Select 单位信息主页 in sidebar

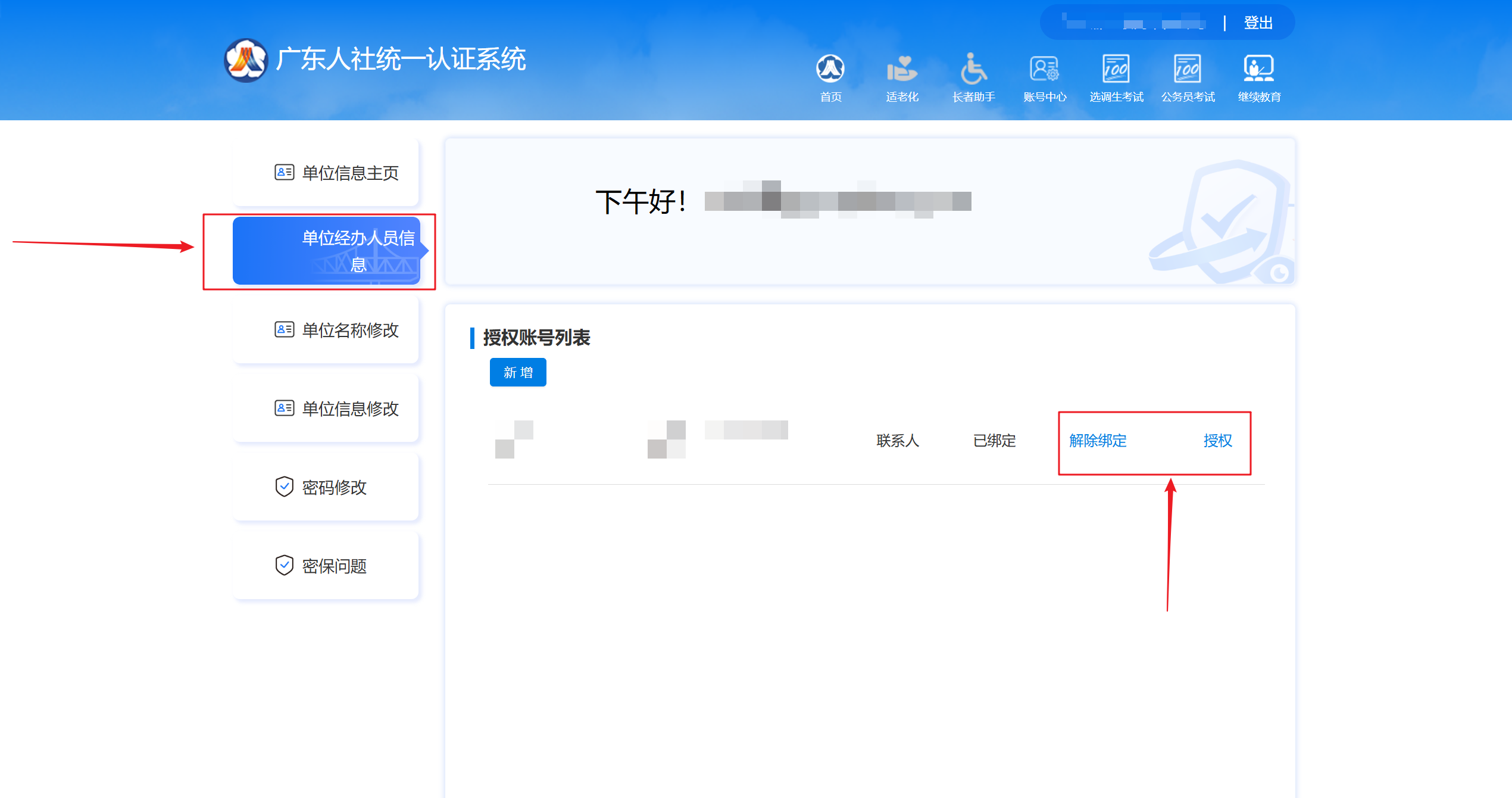point(350,173)
